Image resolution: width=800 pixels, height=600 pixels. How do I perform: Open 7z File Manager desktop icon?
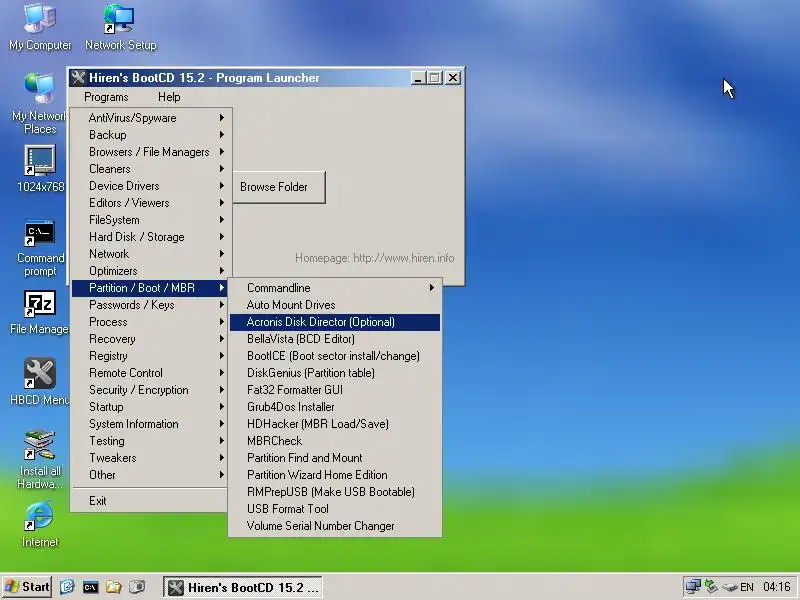coord(40,312)
